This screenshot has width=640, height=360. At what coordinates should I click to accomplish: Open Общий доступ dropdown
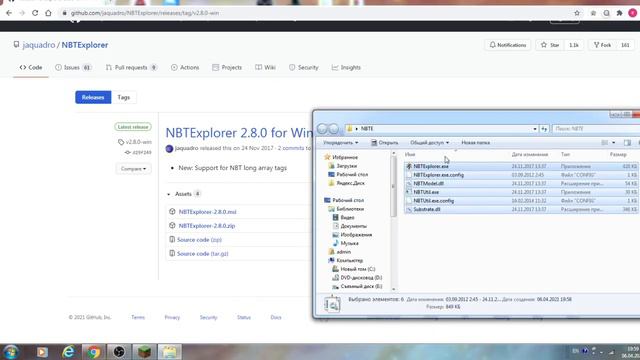429,143
